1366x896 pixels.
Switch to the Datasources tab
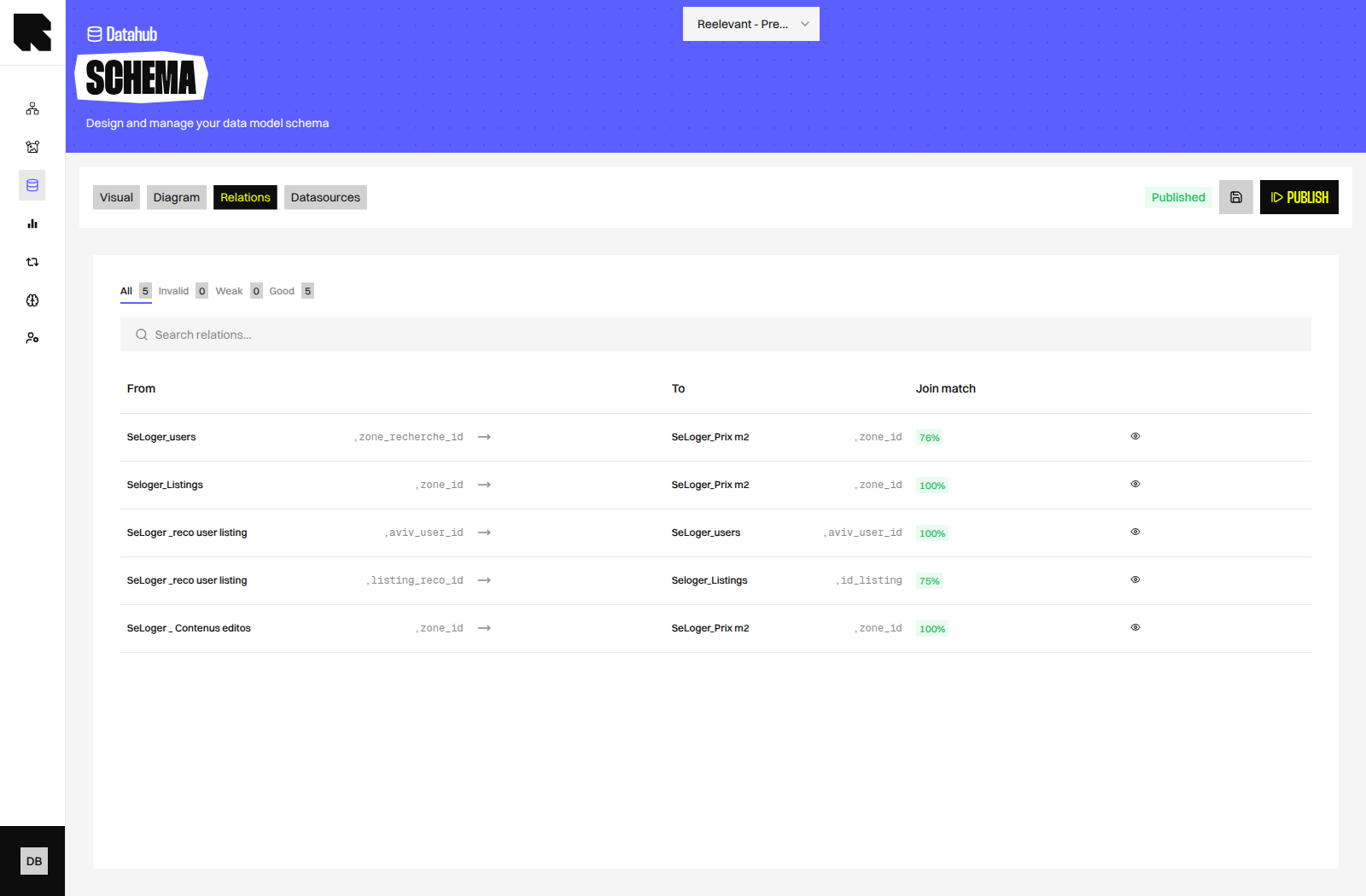[x=325, y=197]
